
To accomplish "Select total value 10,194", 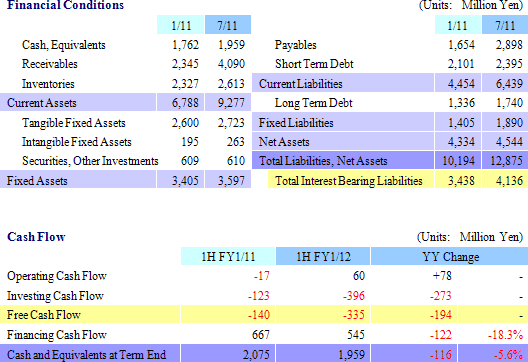I will tap(459, 161).
